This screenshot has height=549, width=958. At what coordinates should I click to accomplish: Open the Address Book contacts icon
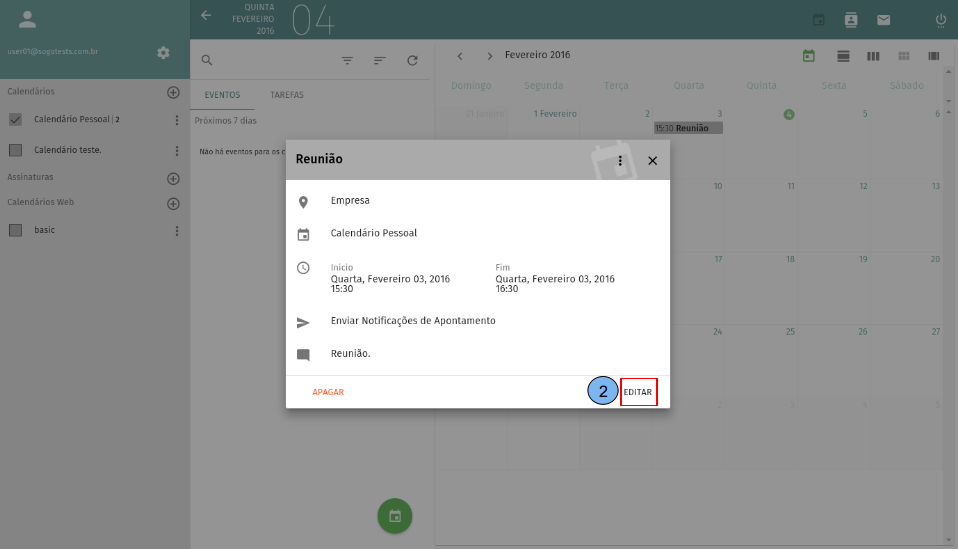click(x=851, y=20)
